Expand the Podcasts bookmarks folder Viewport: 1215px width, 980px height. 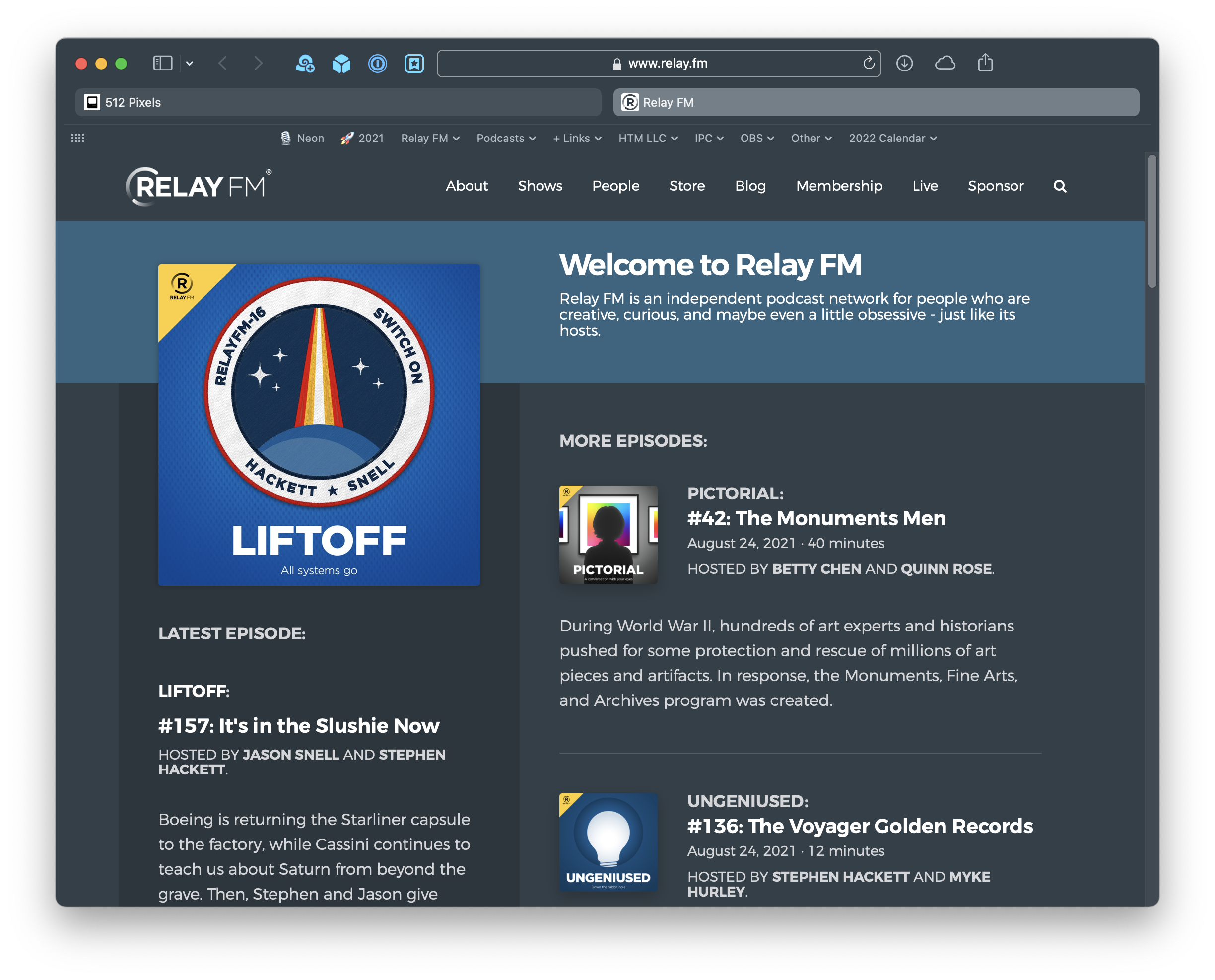coord(506,139)
